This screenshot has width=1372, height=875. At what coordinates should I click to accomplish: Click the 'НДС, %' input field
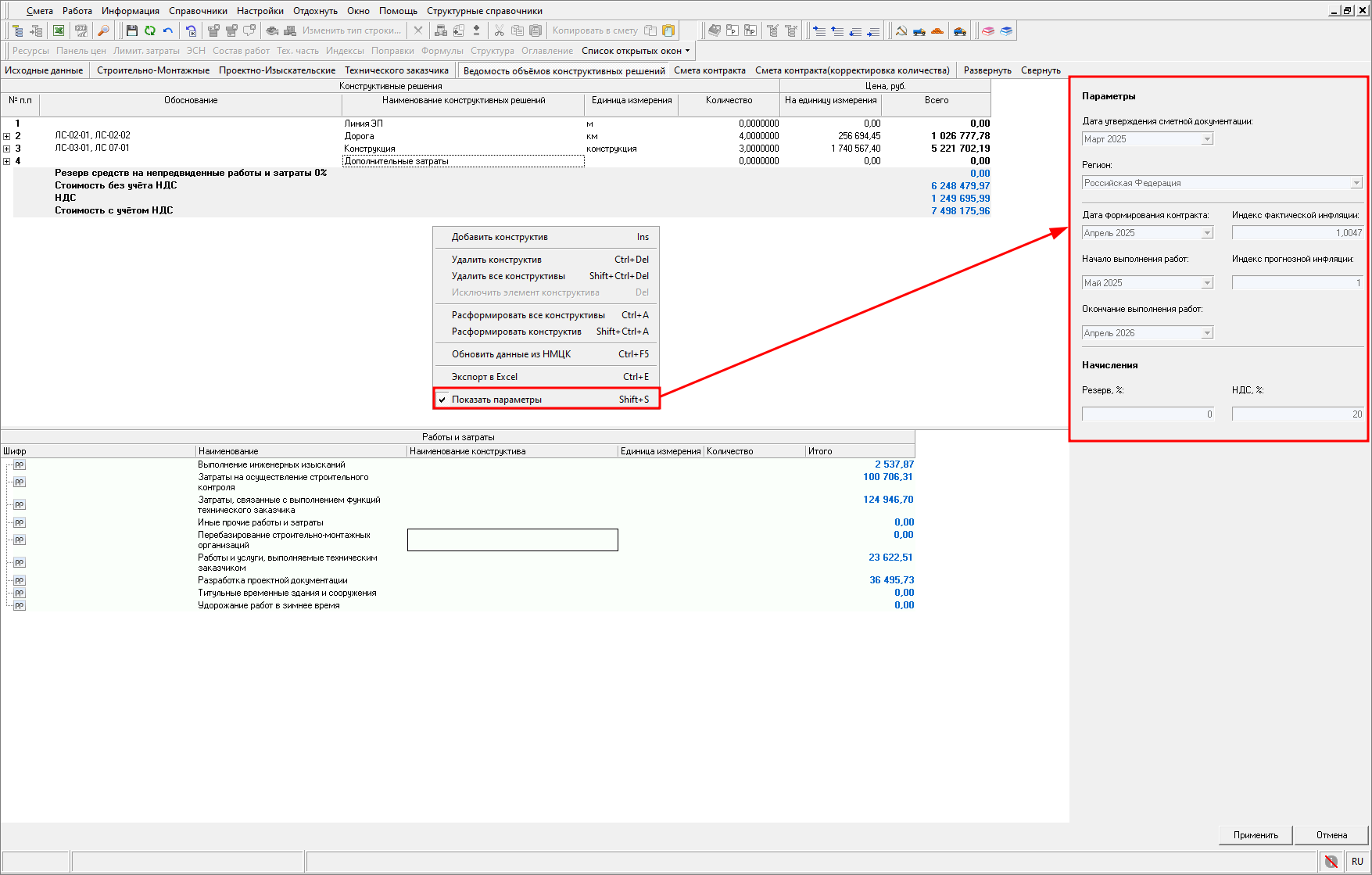click(1297, 414)
